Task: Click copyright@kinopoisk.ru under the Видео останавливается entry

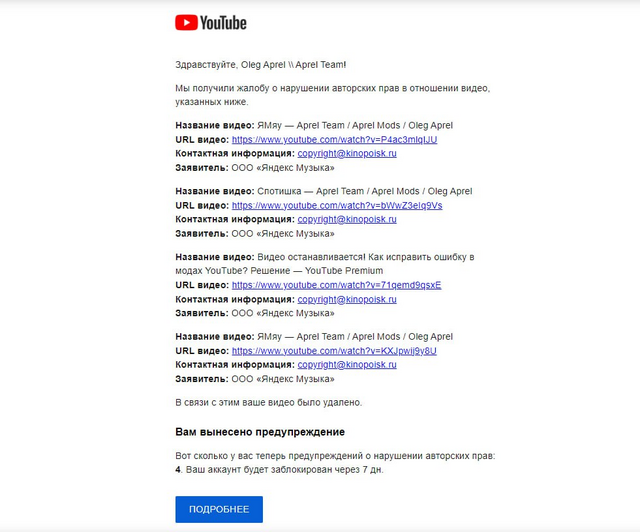Action: pyautogui.click(x=347, y=299)
